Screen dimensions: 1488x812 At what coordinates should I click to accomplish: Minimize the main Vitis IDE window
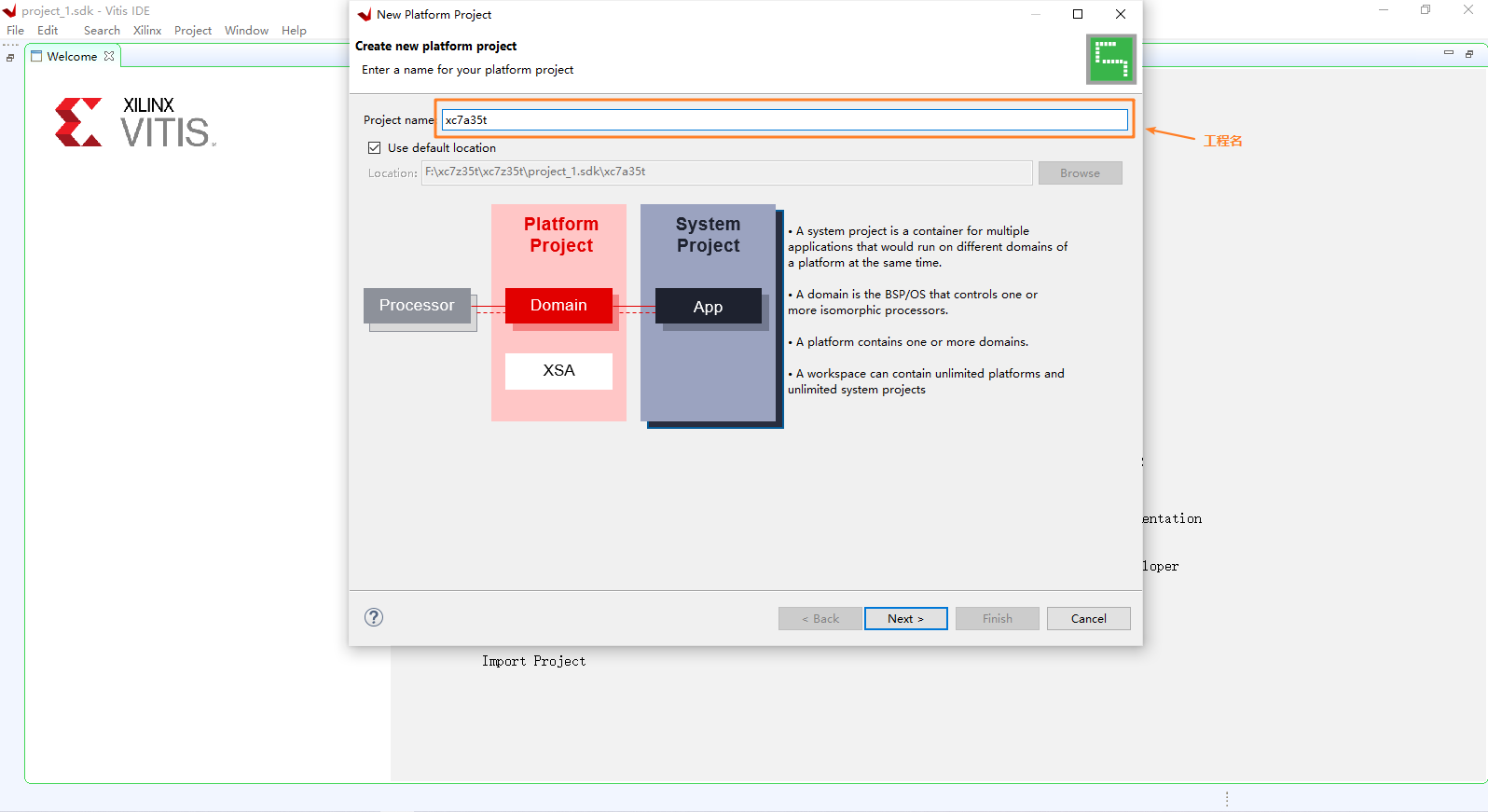[x=1384, y=10]
